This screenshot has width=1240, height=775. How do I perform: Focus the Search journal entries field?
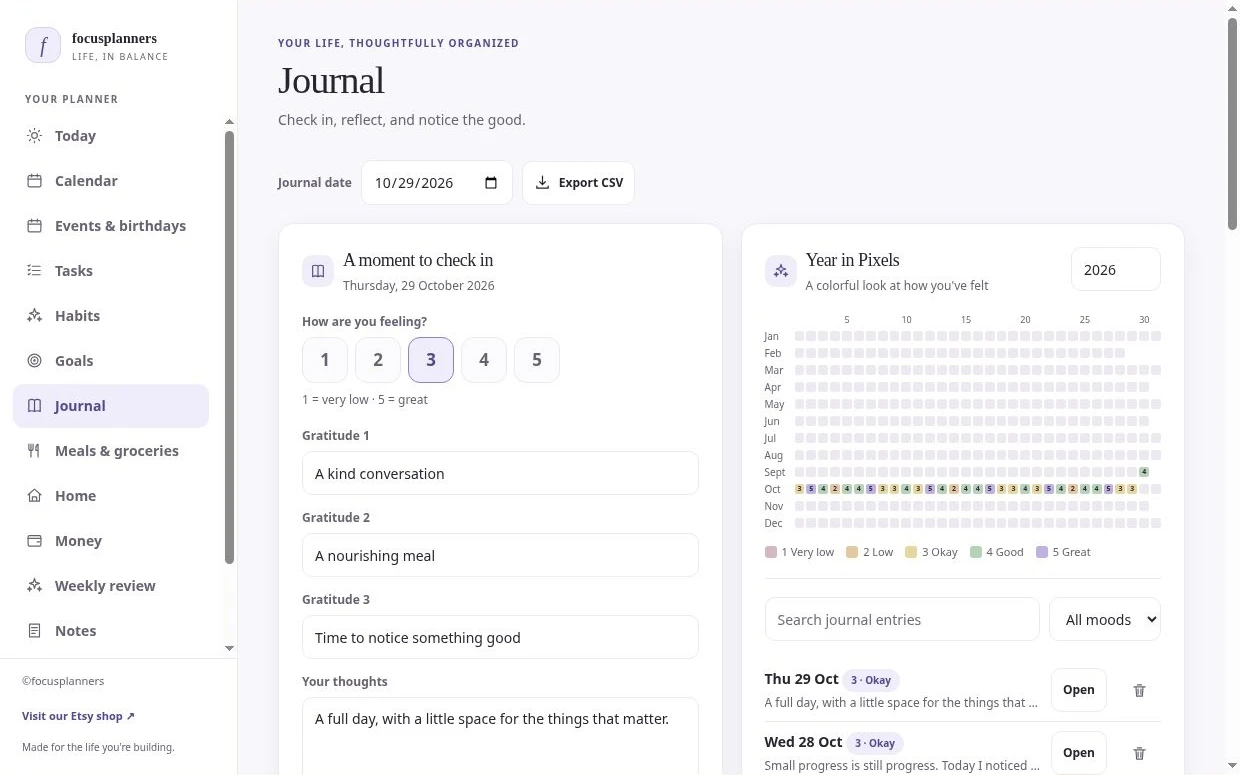point(902,619)
